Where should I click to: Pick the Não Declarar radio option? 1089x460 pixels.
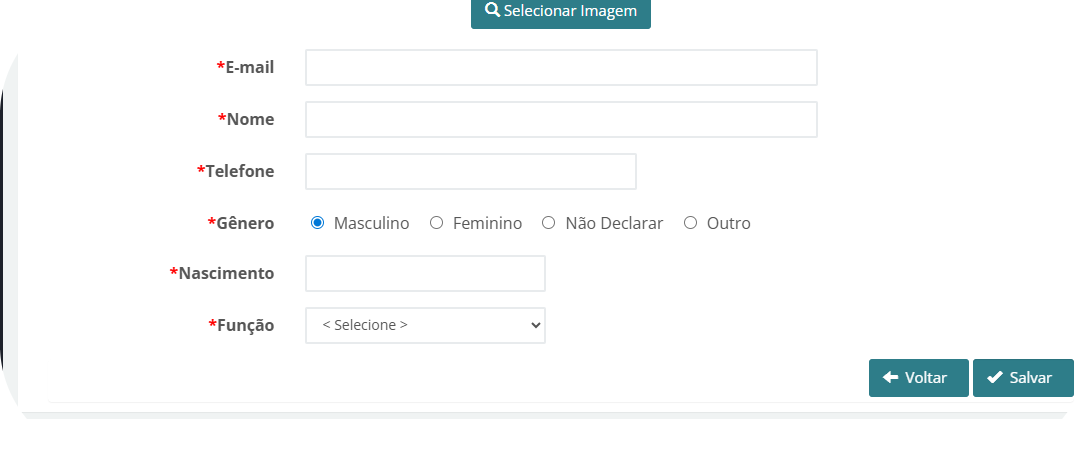pos(548,223)
